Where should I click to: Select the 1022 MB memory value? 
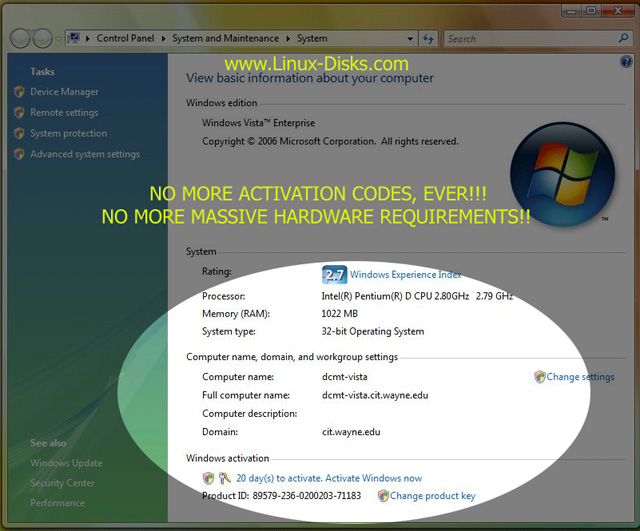340,313
